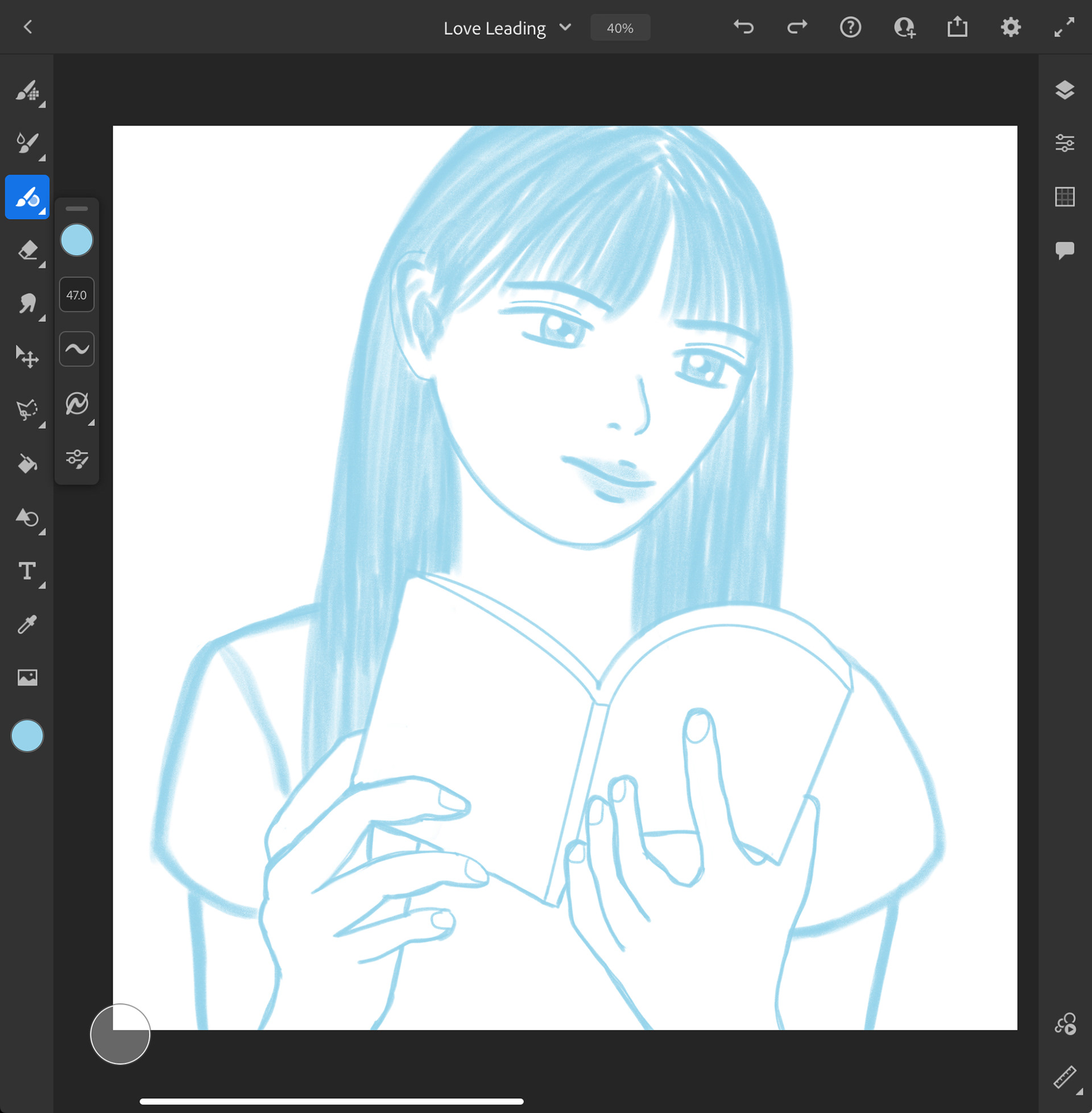Toggle the Precision grid panel
This screenshot has width=1092, height=1113.
point(1065,197)
